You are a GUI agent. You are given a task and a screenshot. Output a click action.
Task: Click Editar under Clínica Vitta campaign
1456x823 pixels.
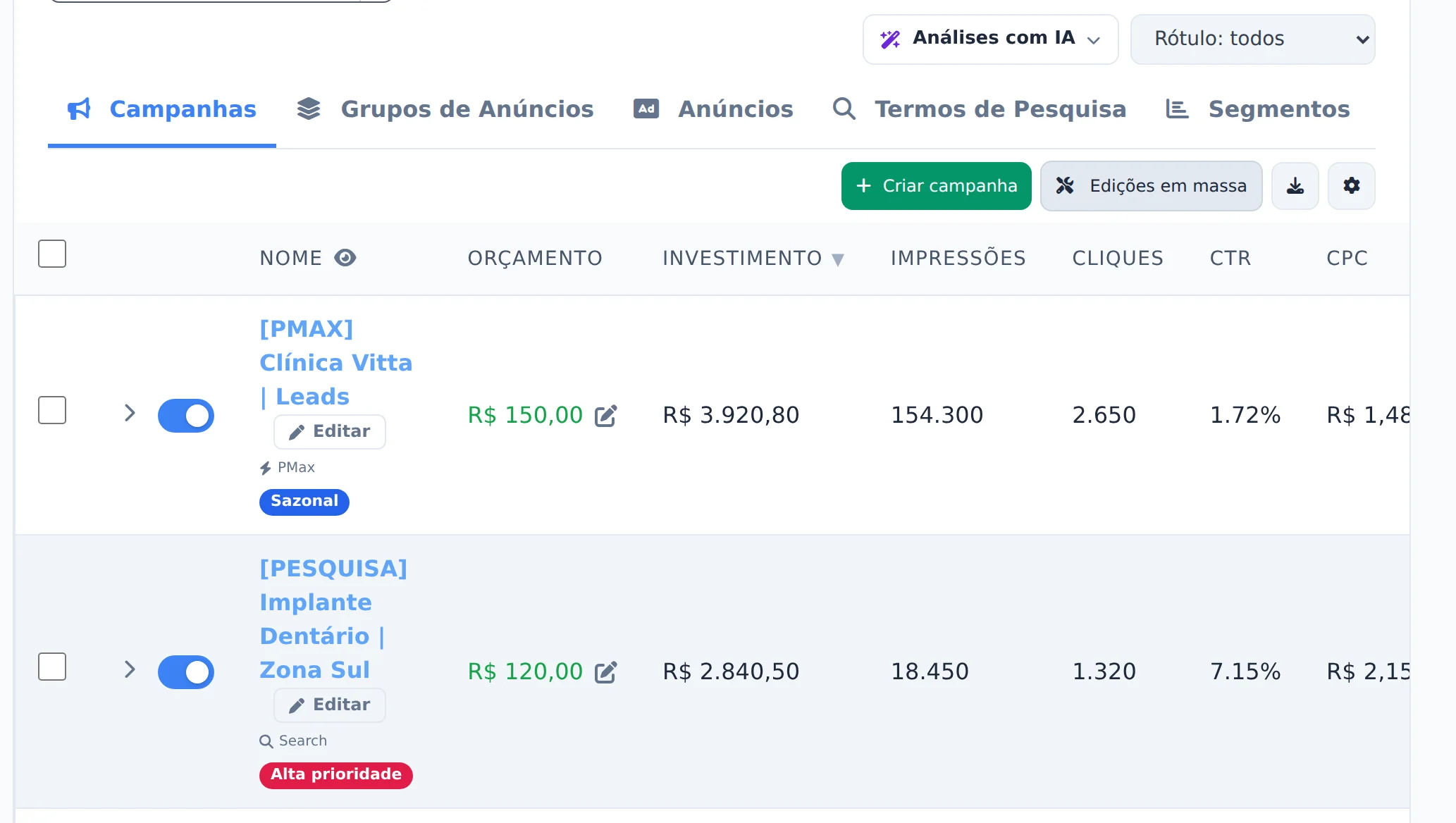[x=330, y=432]
